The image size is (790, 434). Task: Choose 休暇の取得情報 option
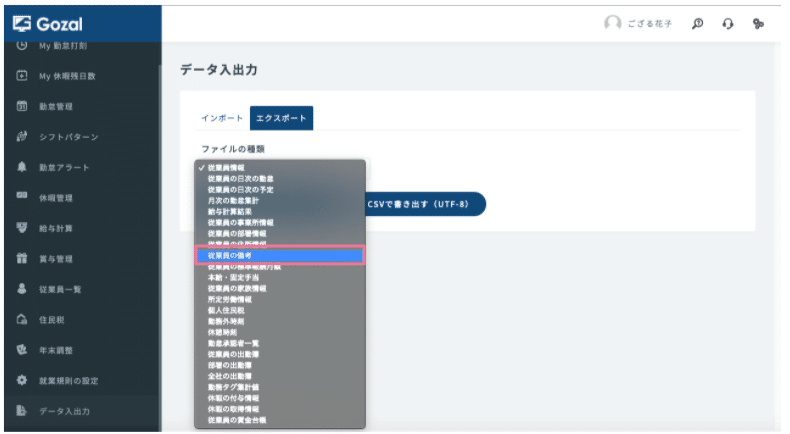280,409
